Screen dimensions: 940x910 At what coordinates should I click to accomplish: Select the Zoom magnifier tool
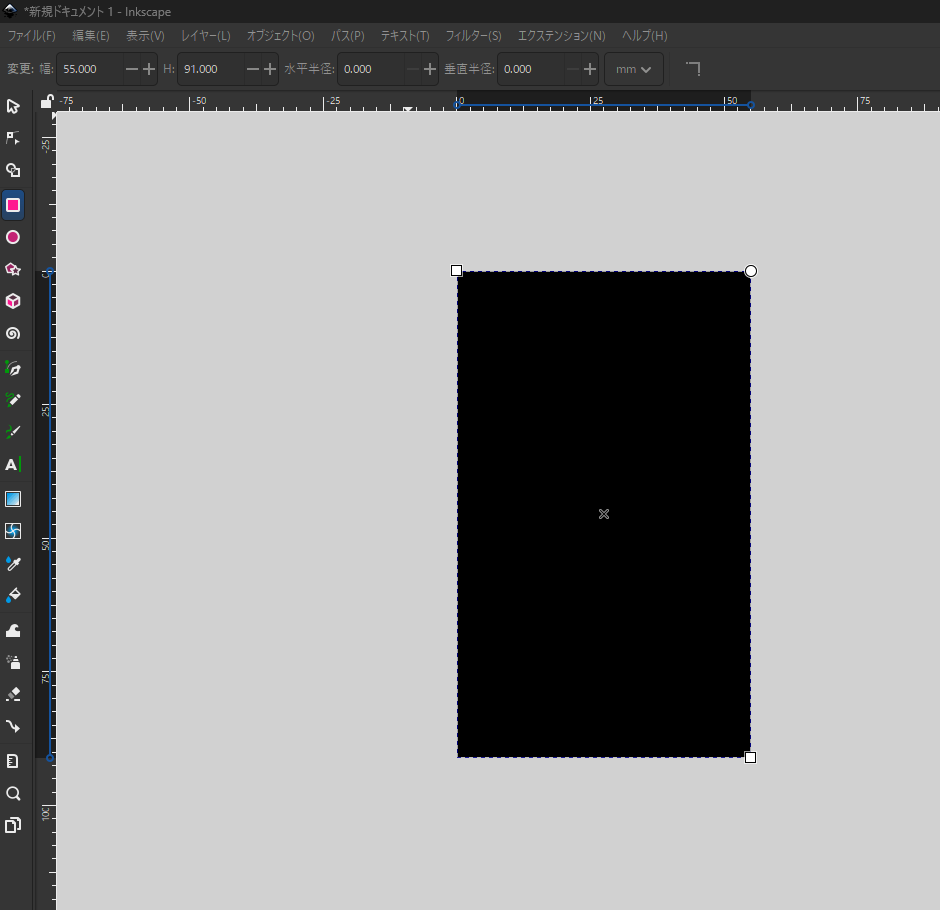[13, 793]
